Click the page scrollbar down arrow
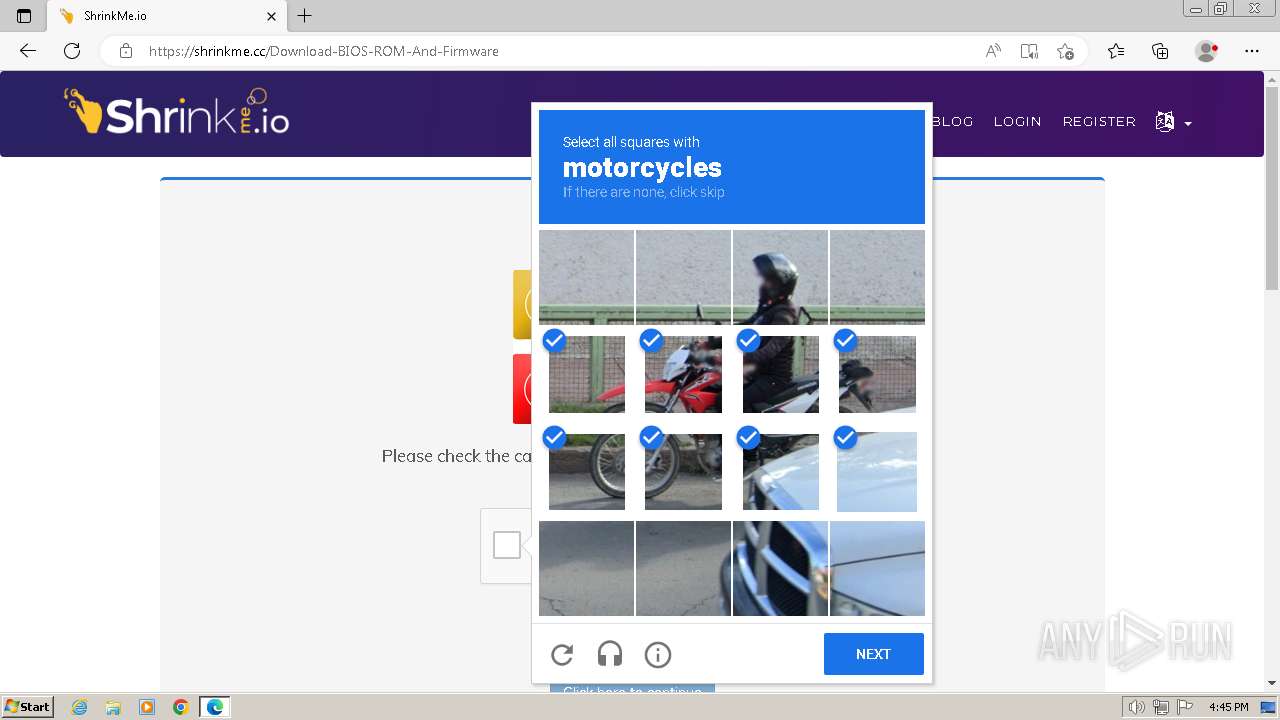Screen dimensions: 1280x720 pyautogui.click(x=1272, y=684)
